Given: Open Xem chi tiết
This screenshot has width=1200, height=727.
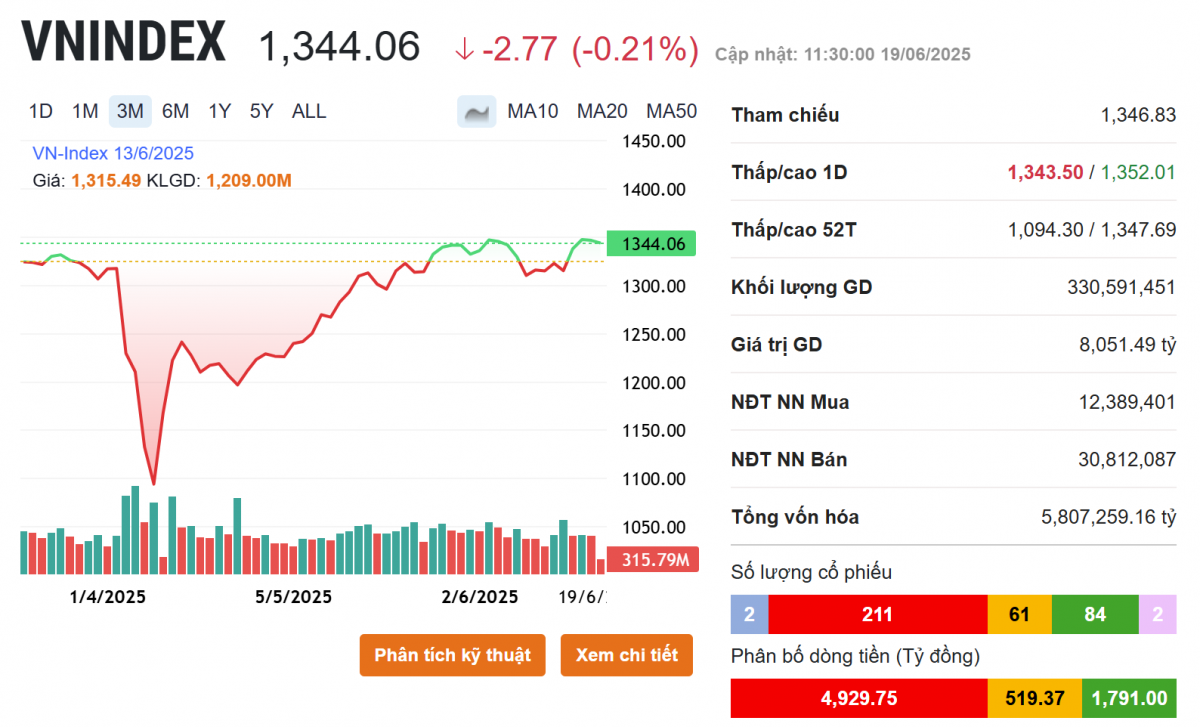Looking at the screenshot, I should coord(627,655).
